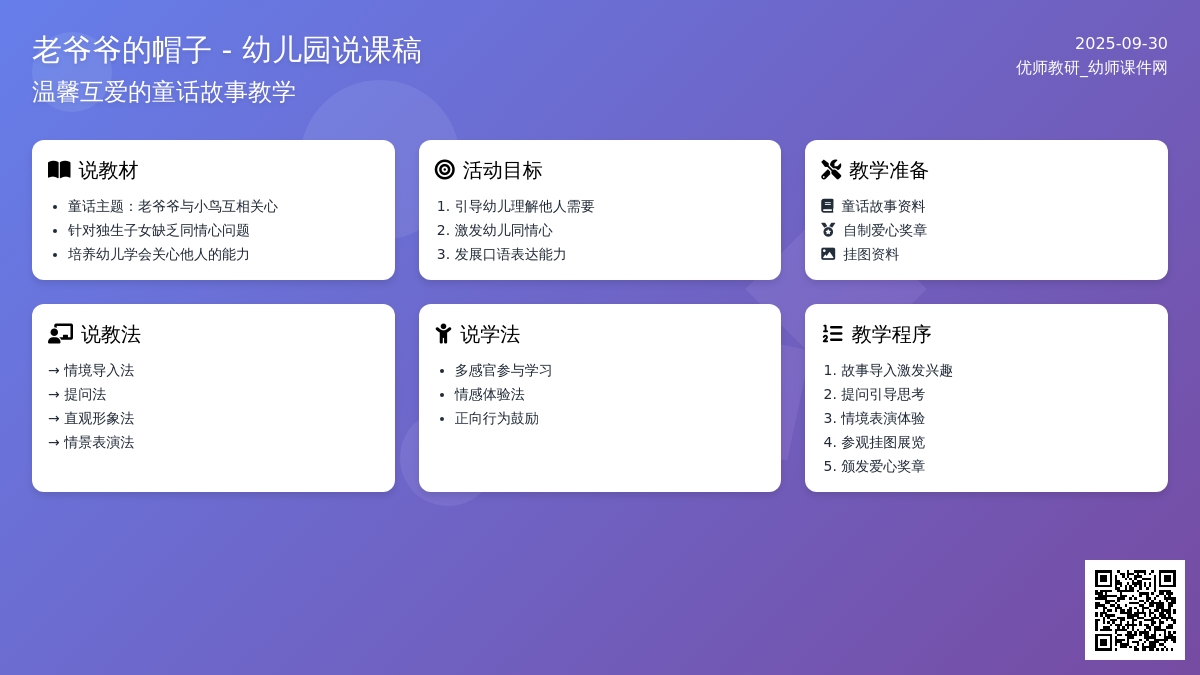The height and width of the screenshot is (675, 1200).
Task: Click the teacher board icon beside 说教法
Action: click(60, 334)
